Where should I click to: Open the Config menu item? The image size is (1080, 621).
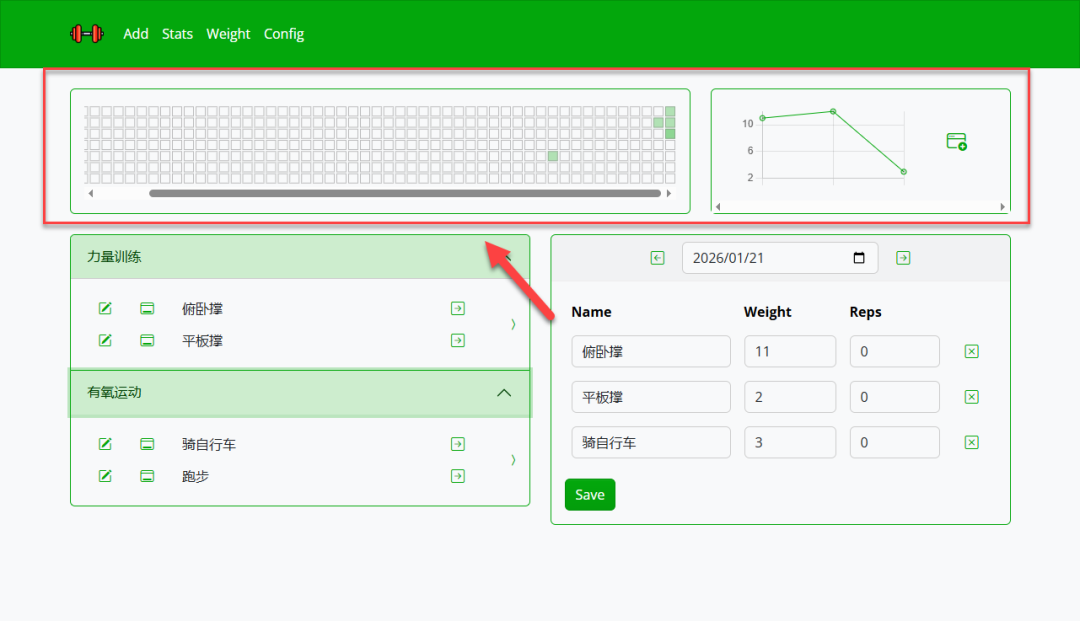coord(284,34)
